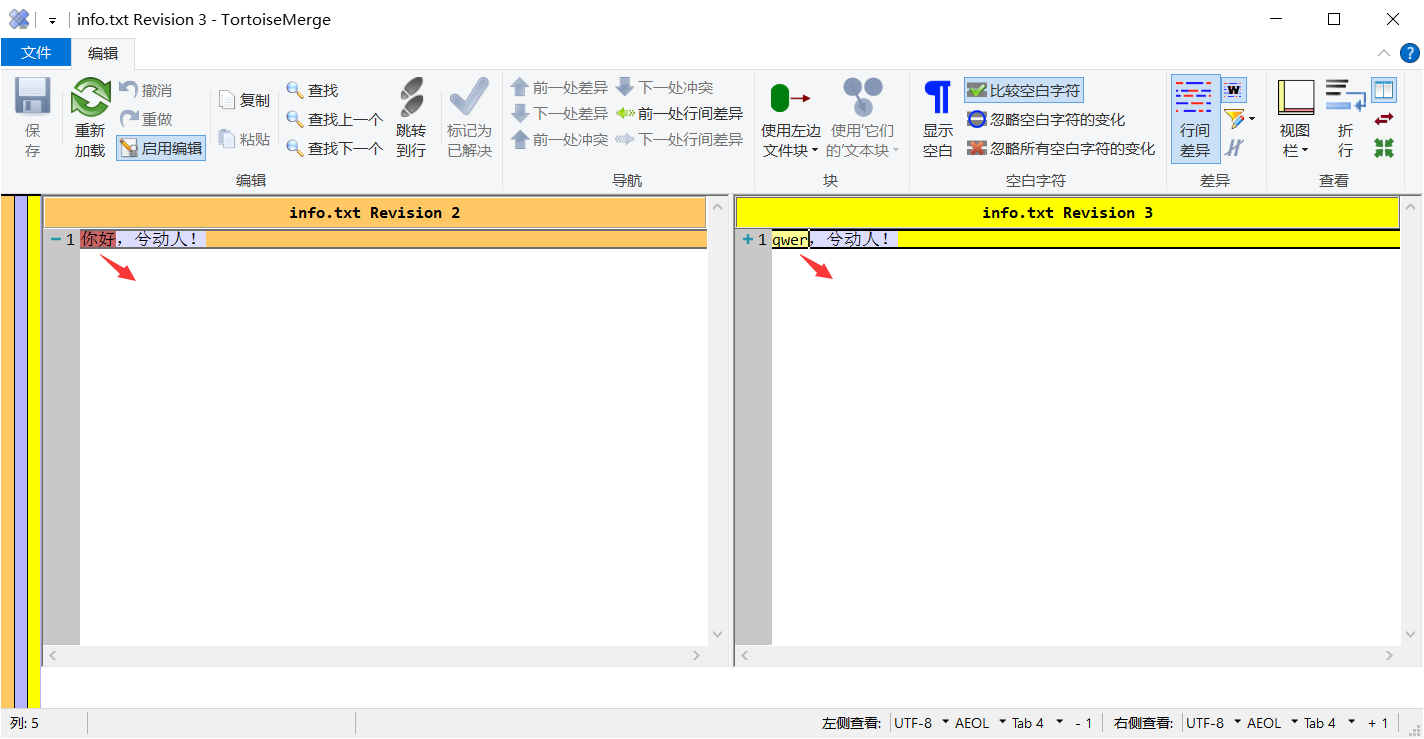Copy the selection with 复制
The height and width of the screenshot is (739, 1424).
pyautogui.click(x=244, y=100)
